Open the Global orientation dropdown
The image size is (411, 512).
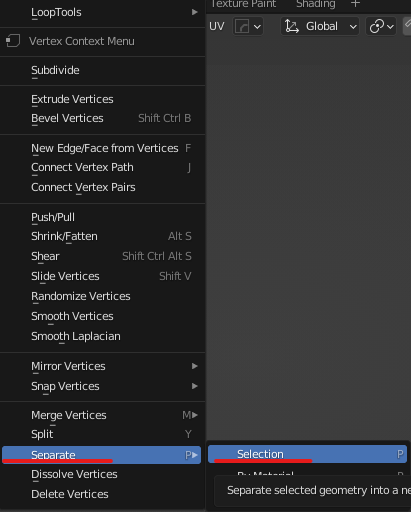pos(320,26)
